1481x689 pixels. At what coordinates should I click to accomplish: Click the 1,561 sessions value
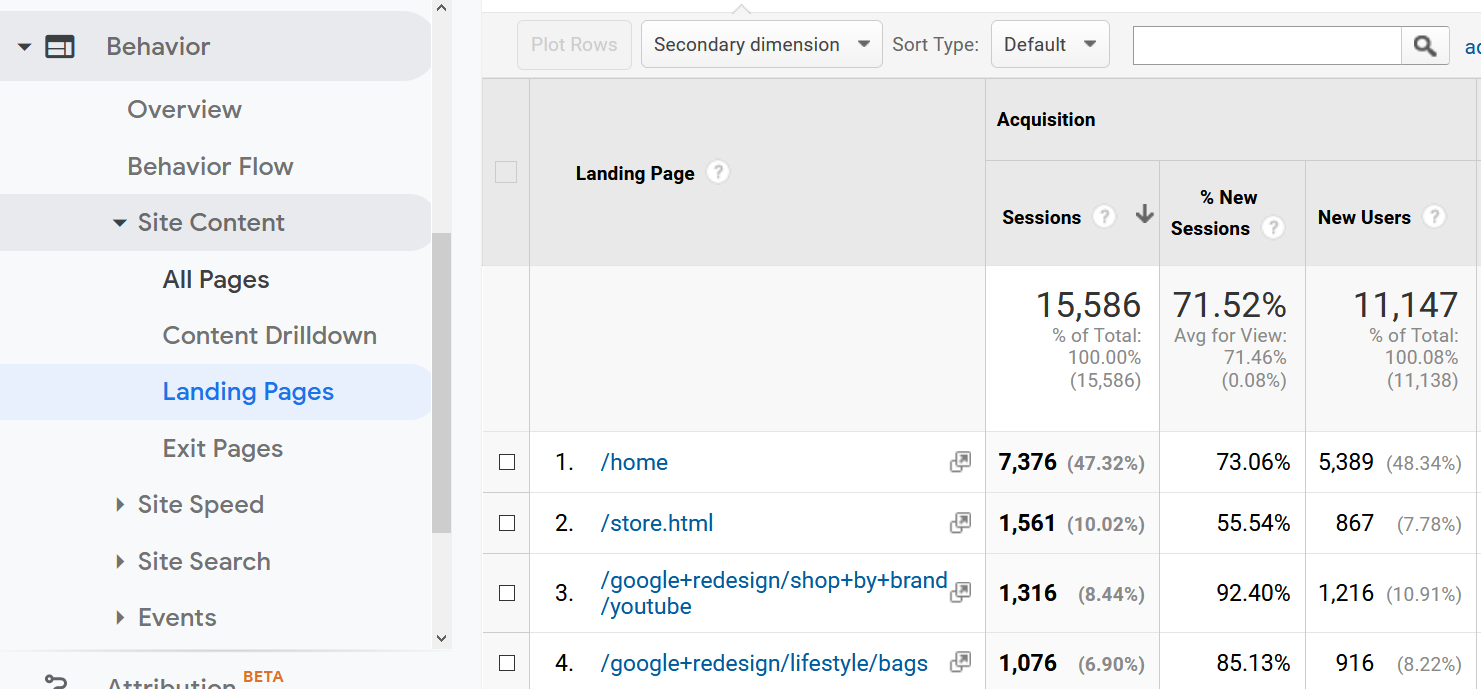pyautogui.click(x=1027, y=523)
